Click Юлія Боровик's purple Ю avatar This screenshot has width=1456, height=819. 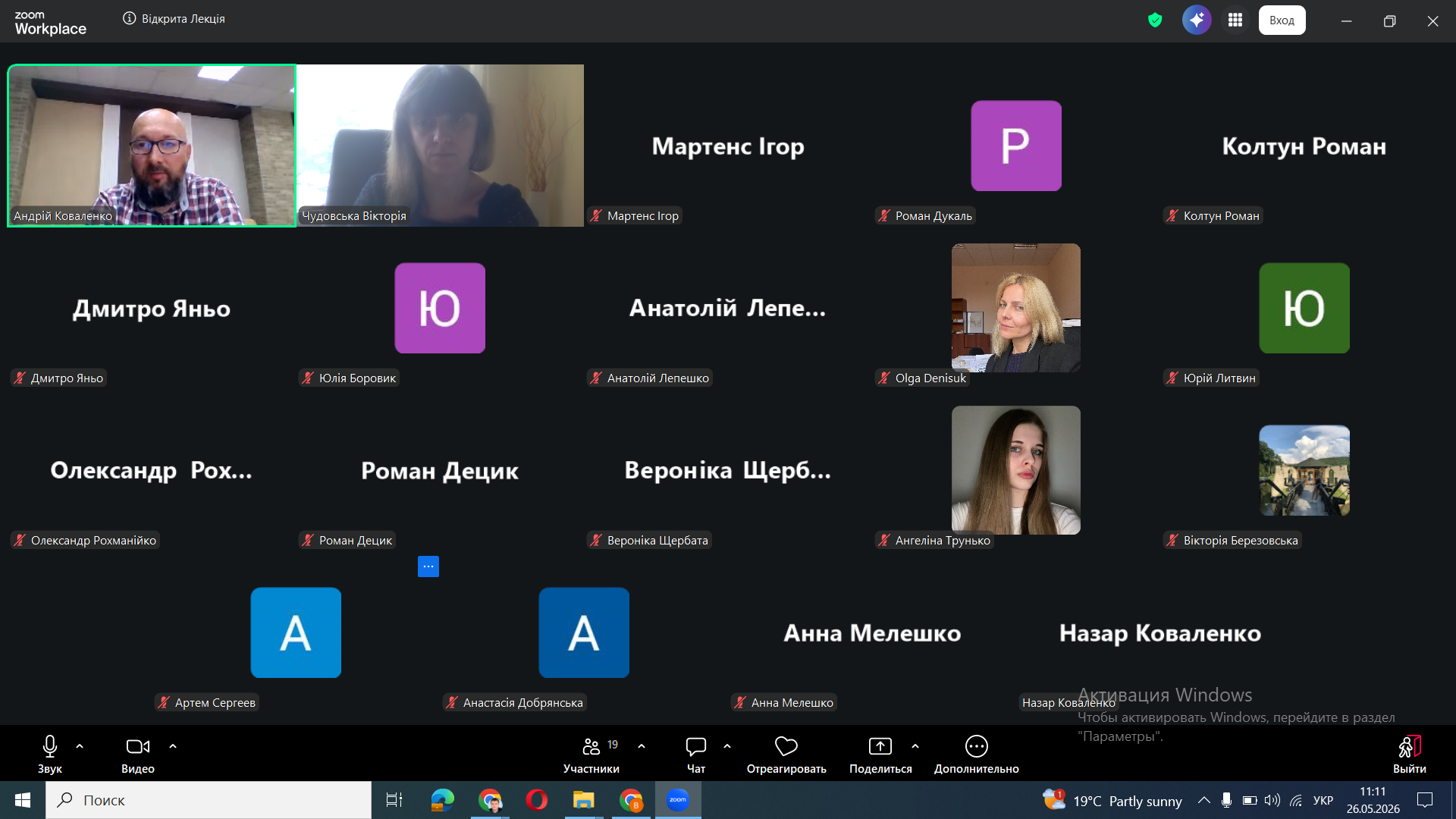click(x=440, y=308)
